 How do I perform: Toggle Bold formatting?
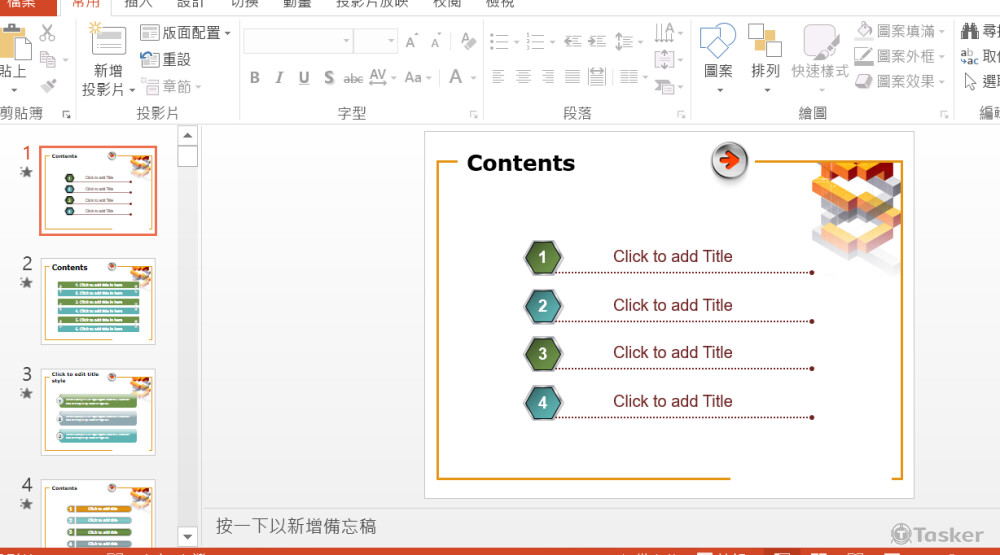coord(255,78)
